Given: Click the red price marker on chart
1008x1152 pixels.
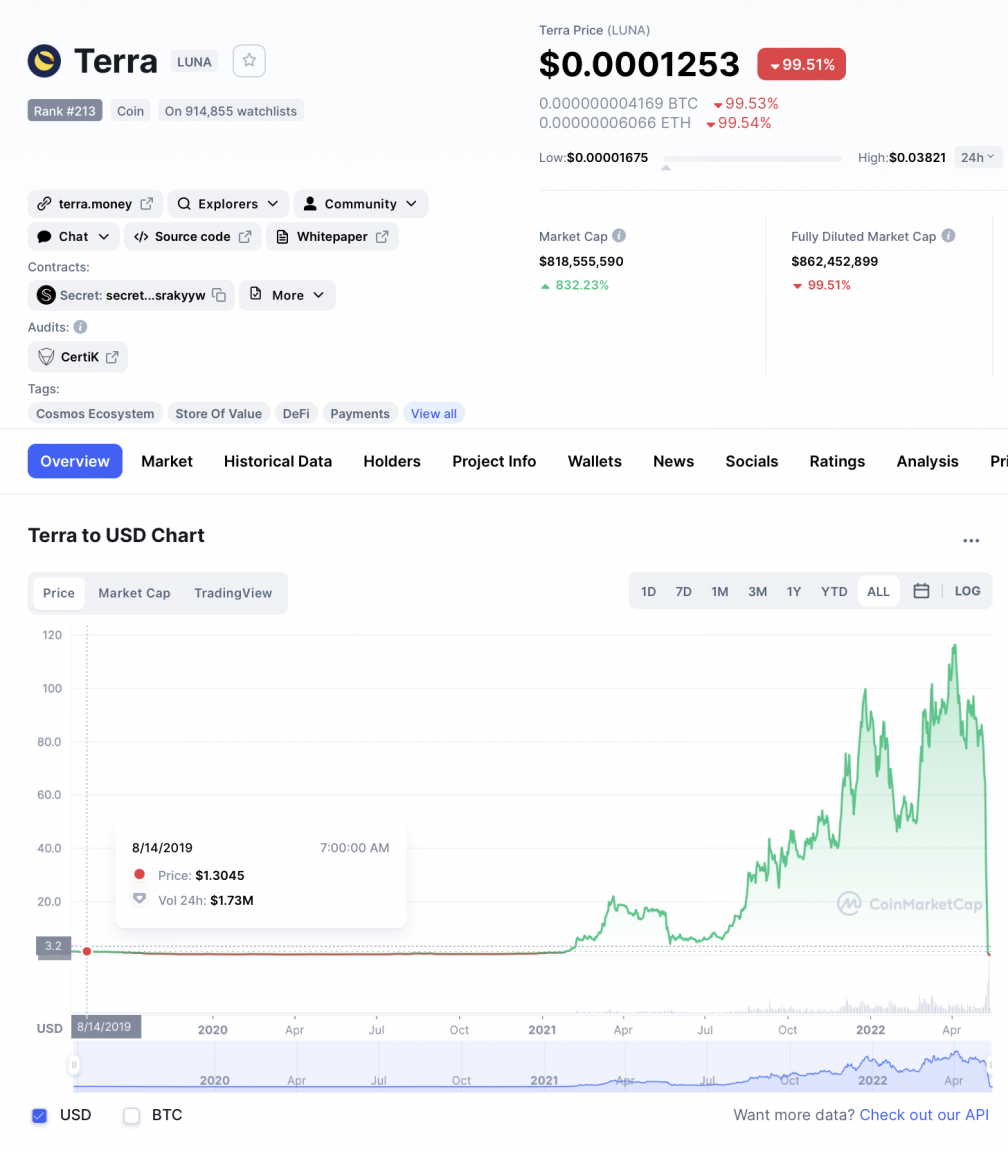Looking at the screenshot, I should (87, 951).
